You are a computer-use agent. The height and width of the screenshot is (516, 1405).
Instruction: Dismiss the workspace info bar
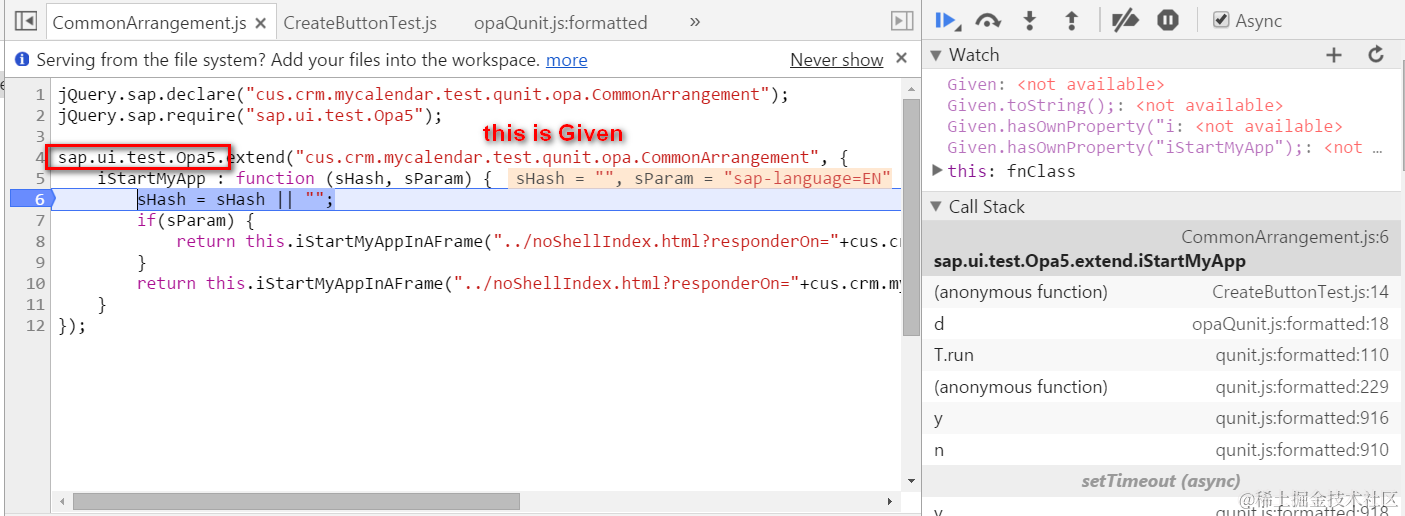coord(902,59)
